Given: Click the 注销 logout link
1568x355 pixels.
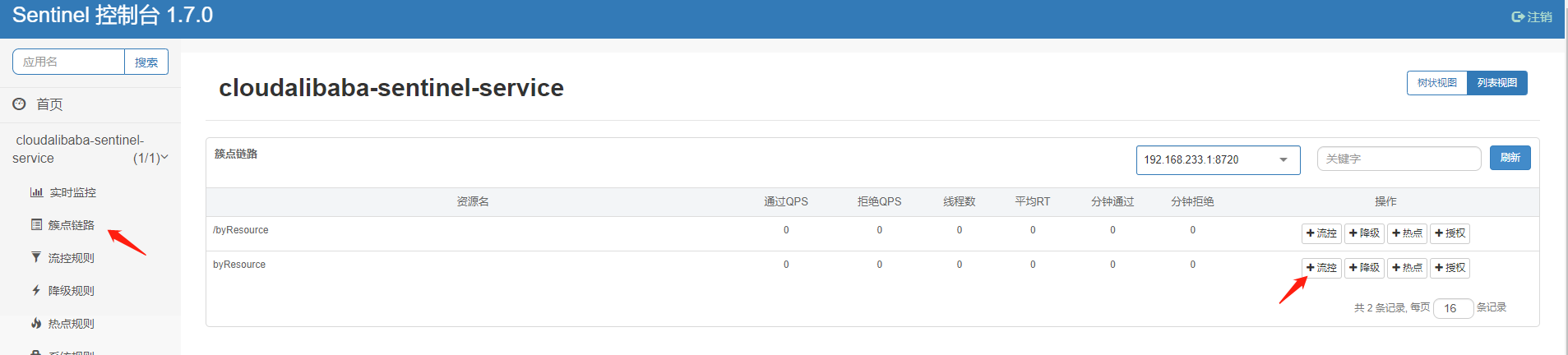Looking at the screenshot, I should coord(1539,16).
